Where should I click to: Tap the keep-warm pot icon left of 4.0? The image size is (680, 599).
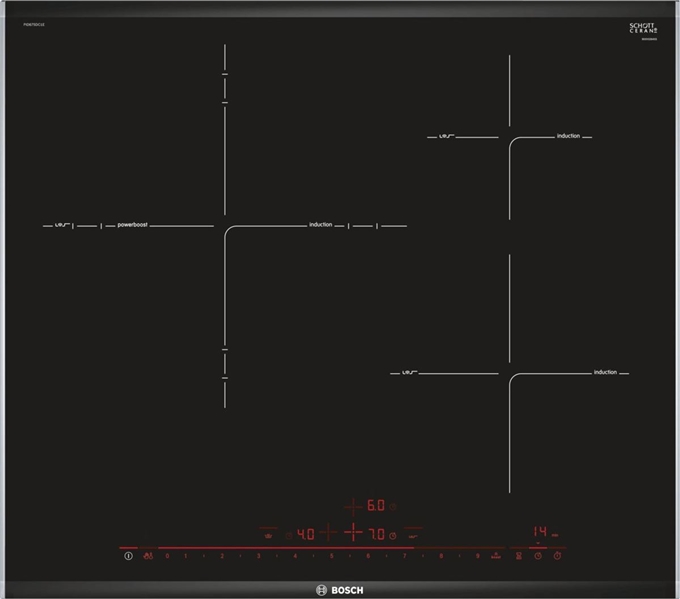pyautogui.click(x=268, y=536)
